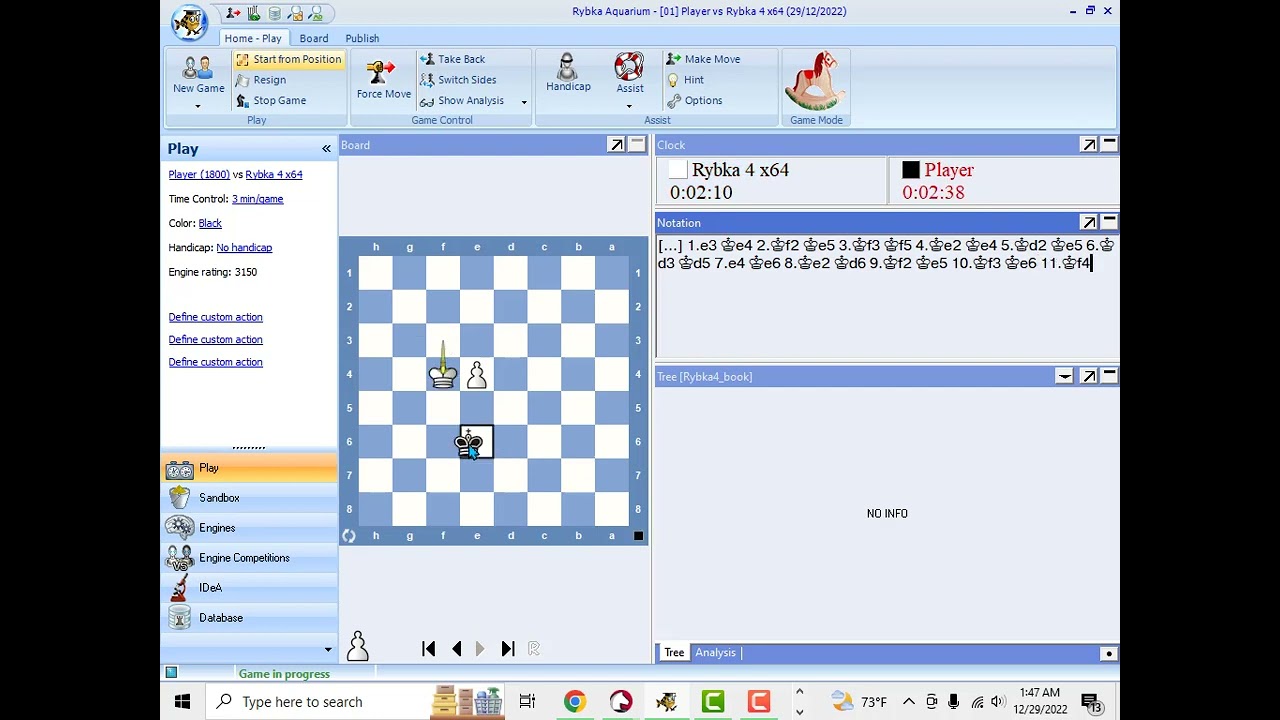Click Stop Game in the ribbon
This screenshot has width=1280, height=720.
point(271,101)
